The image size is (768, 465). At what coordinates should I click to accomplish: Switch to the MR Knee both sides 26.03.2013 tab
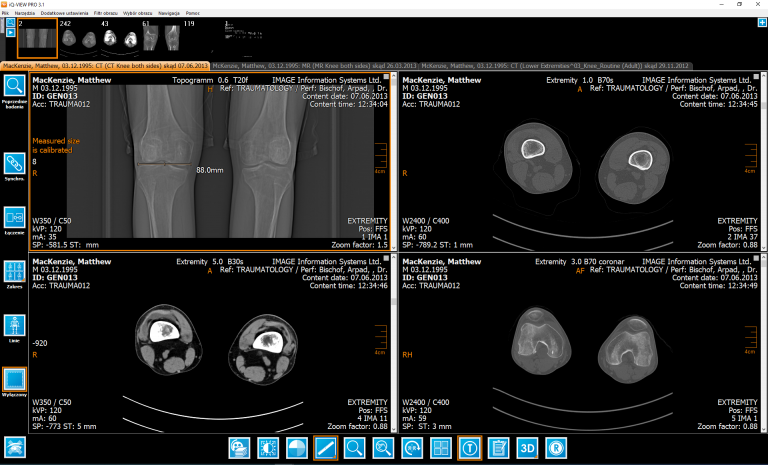click(314, 66)
